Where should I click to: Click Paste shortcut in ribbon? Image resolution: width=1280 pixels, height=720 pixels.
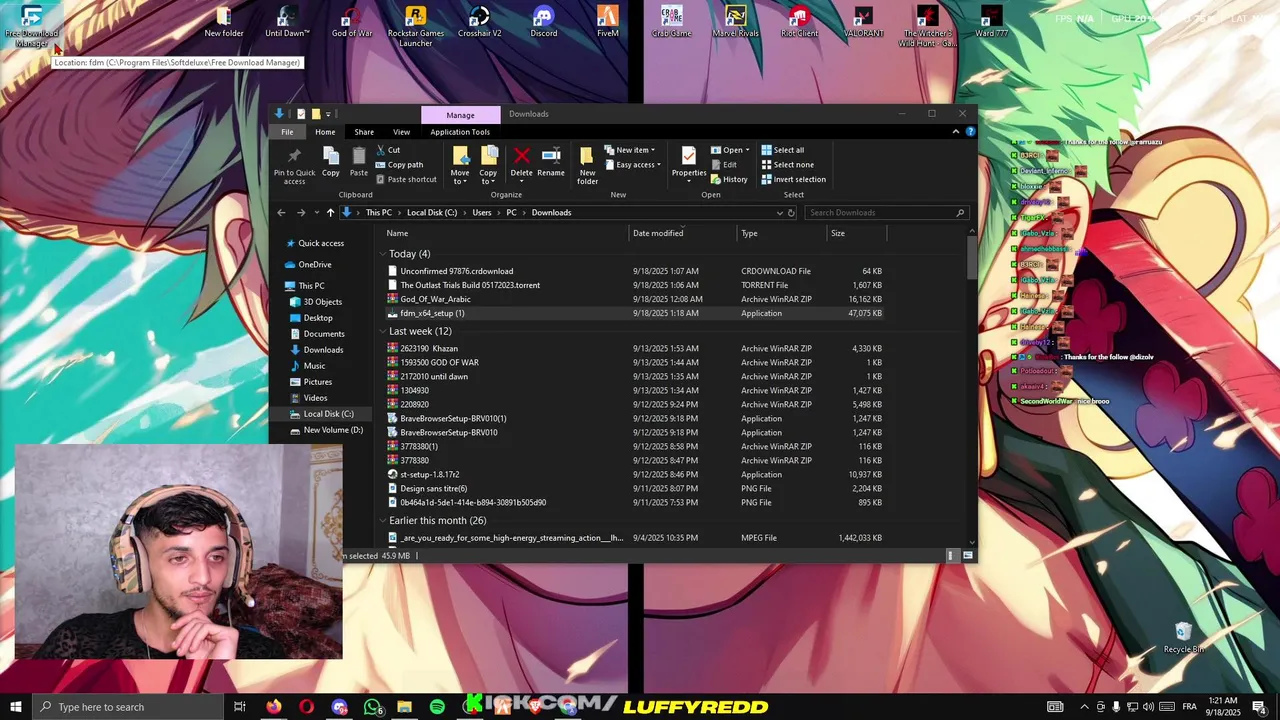tap(406, 180)
